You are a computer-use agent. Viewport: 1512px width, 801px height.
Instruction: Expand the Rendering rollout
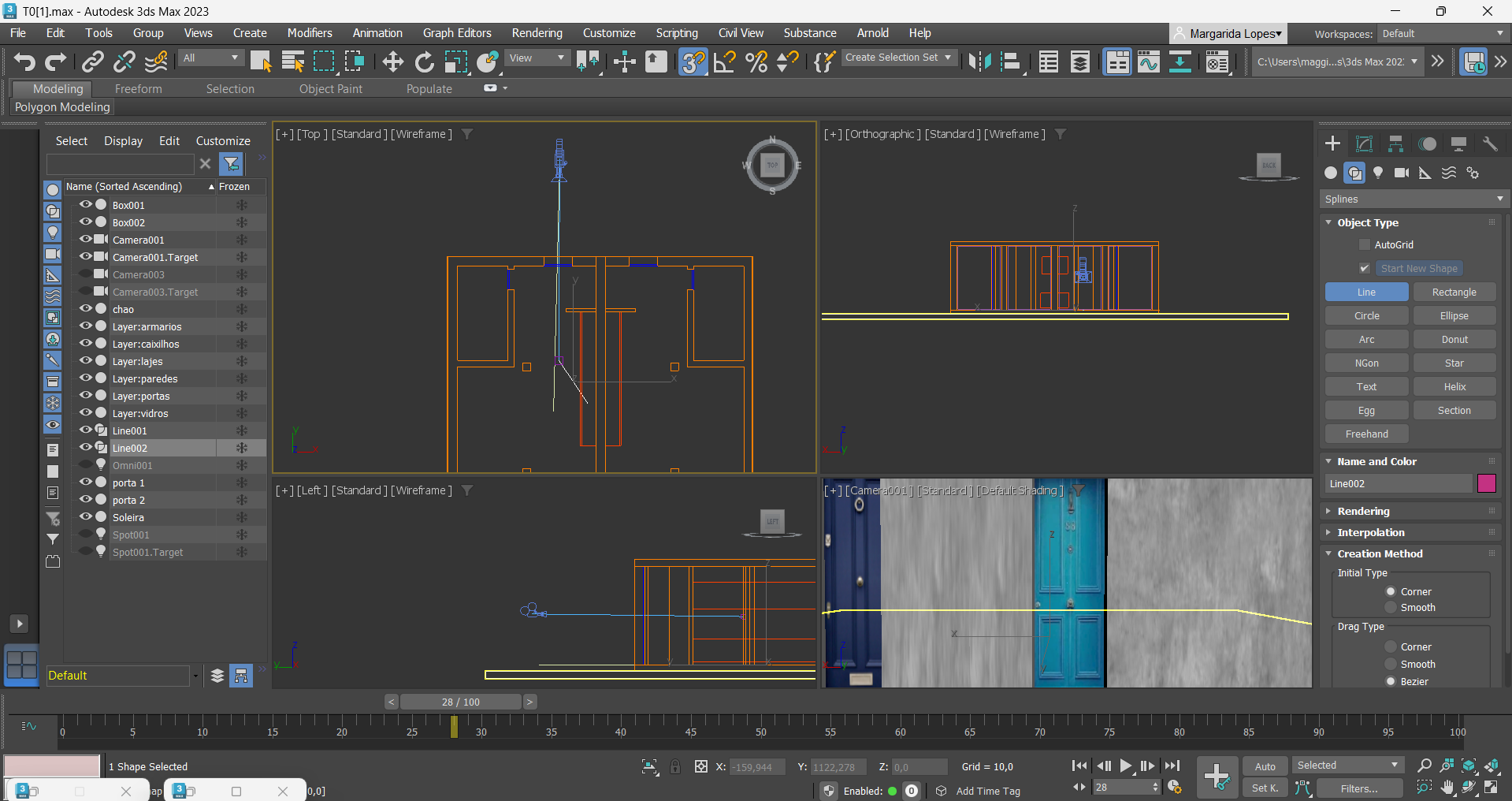[1363, 512]
